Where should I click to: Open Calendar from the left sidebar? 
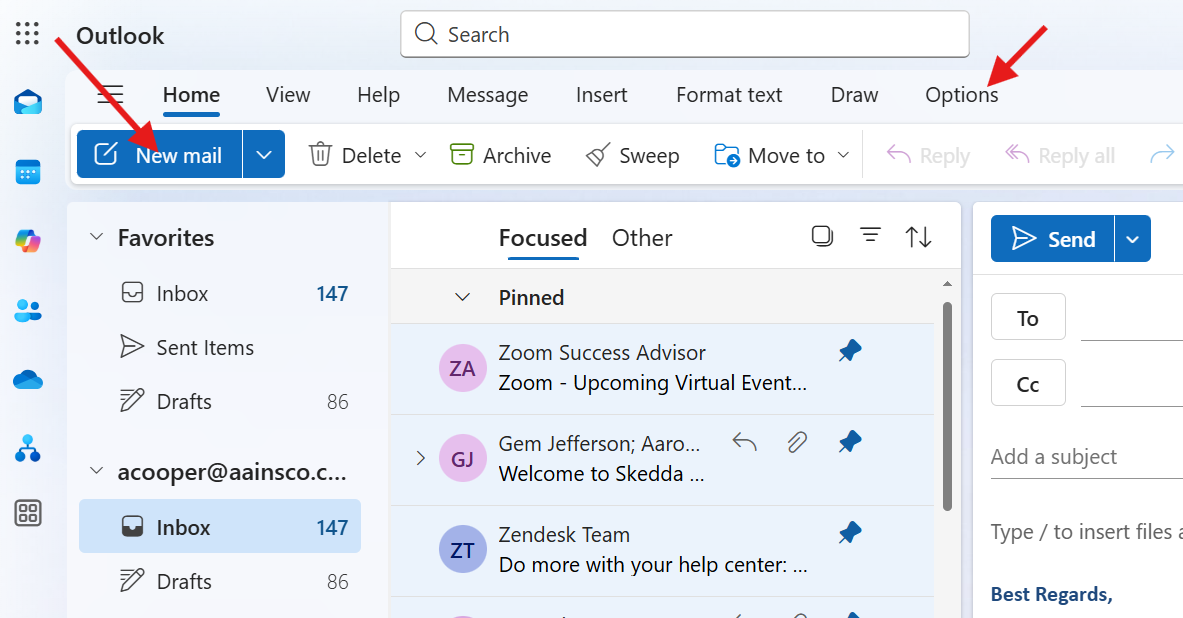[x=28, y=172]
